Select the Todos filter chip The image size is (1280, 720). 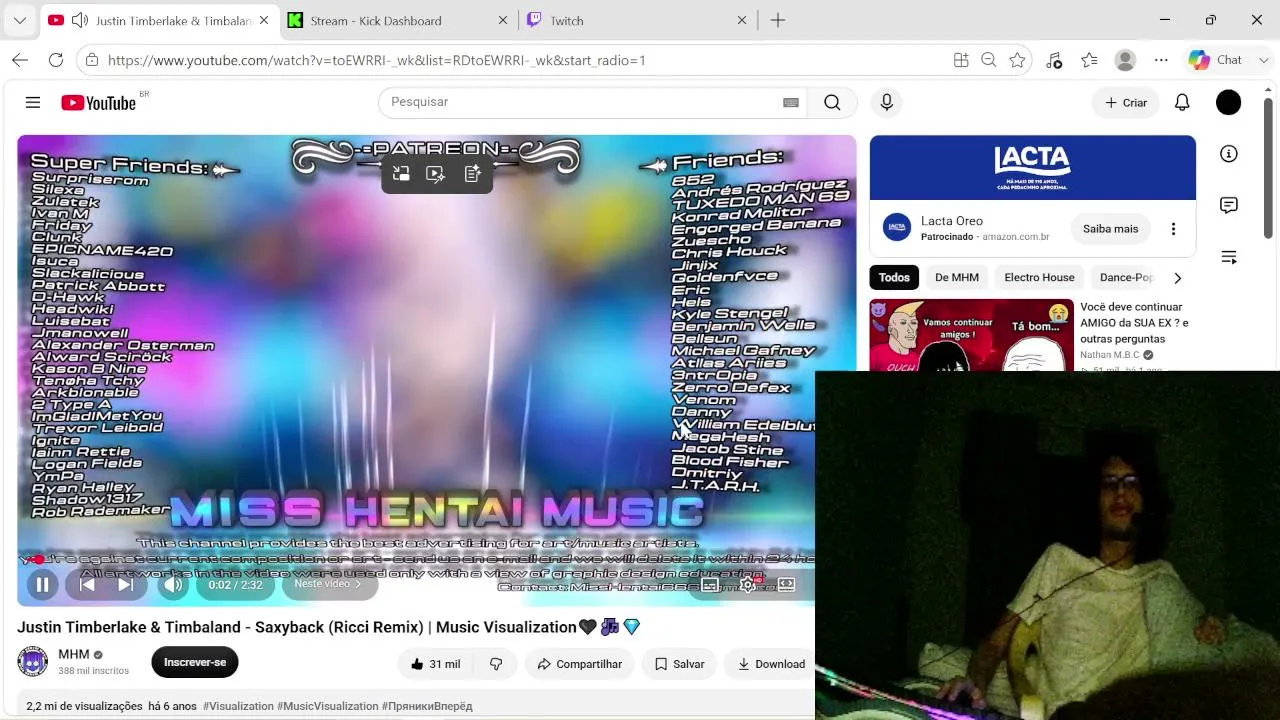coord(894,278)
